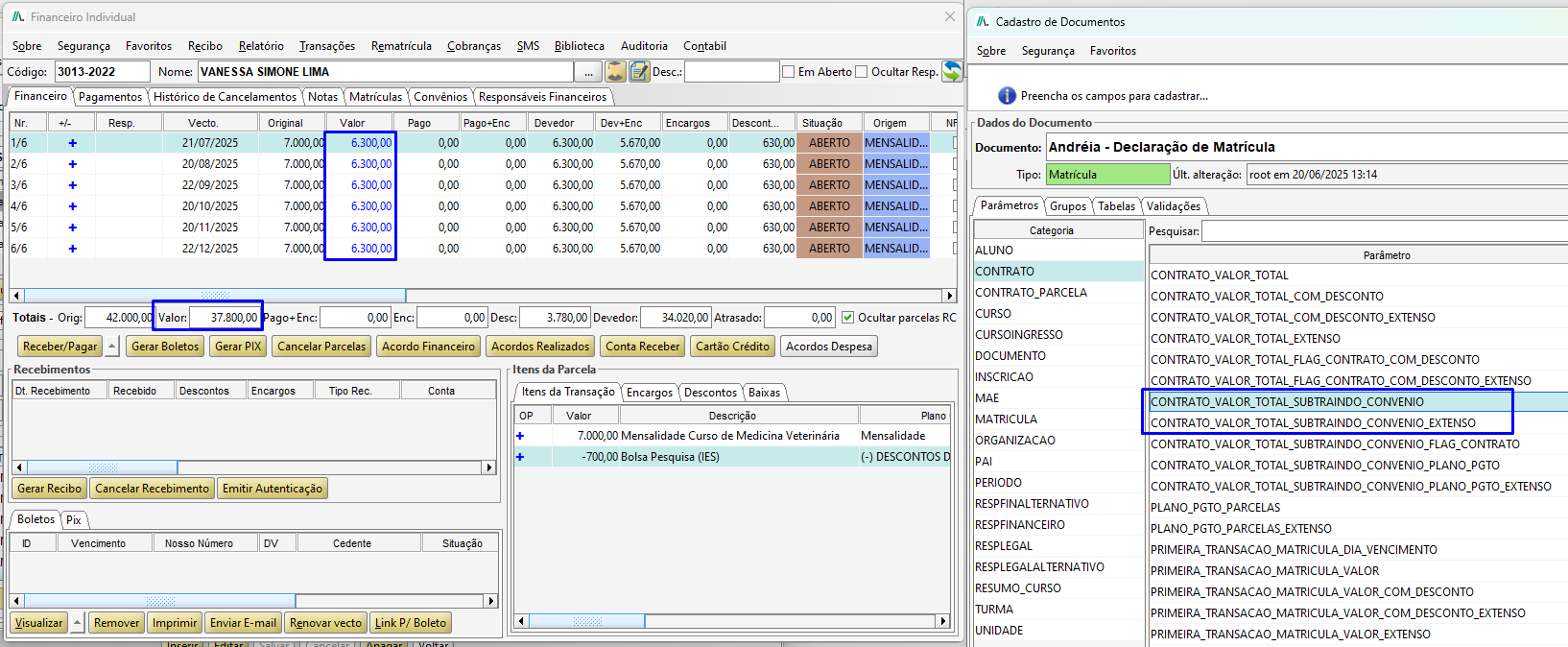Close the Financeiro Individual window
The height and width of the screenshot is (647, 1568).
click(950, 16)
